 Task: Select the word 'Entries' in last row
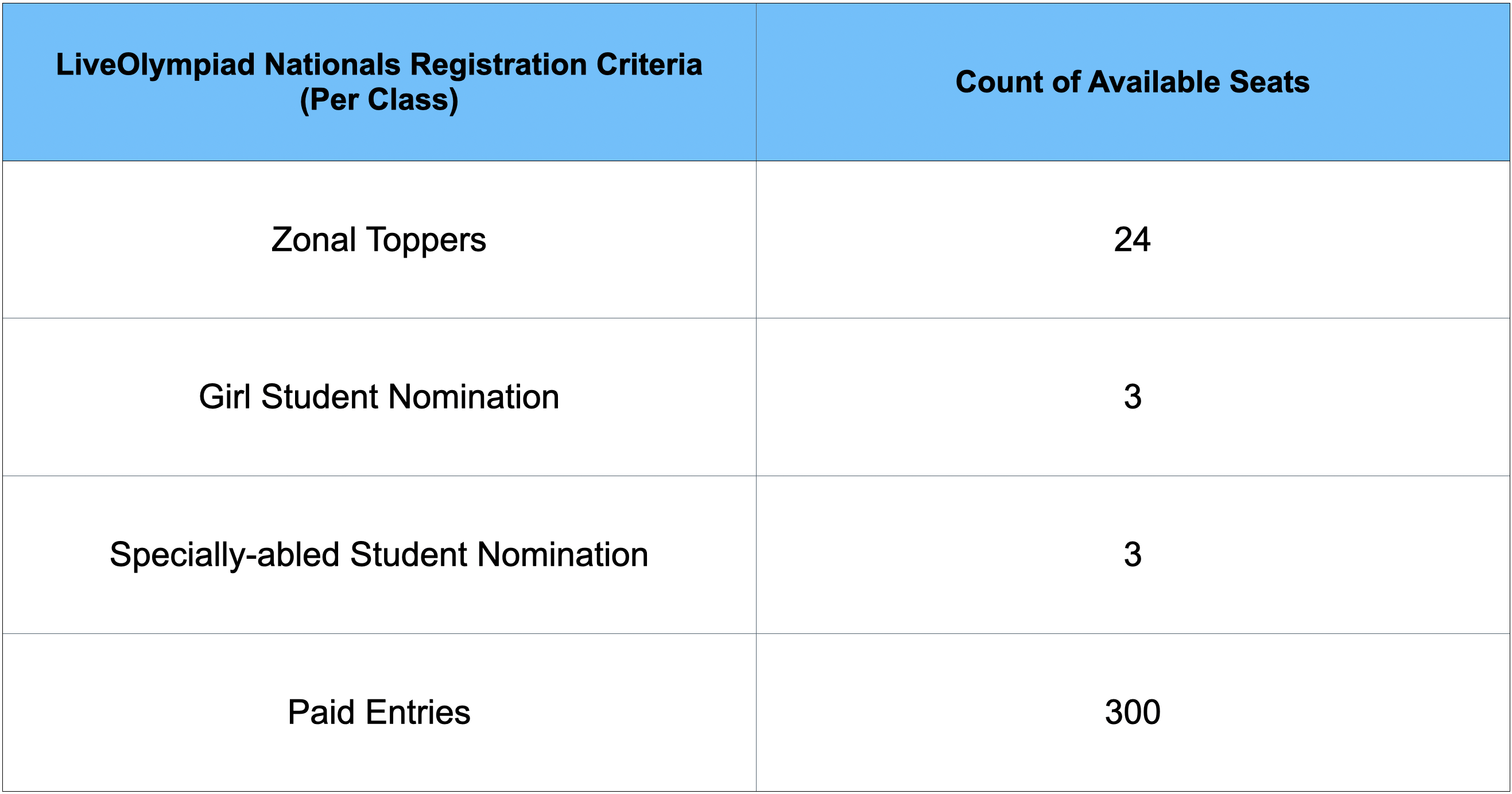click(418, 713)
